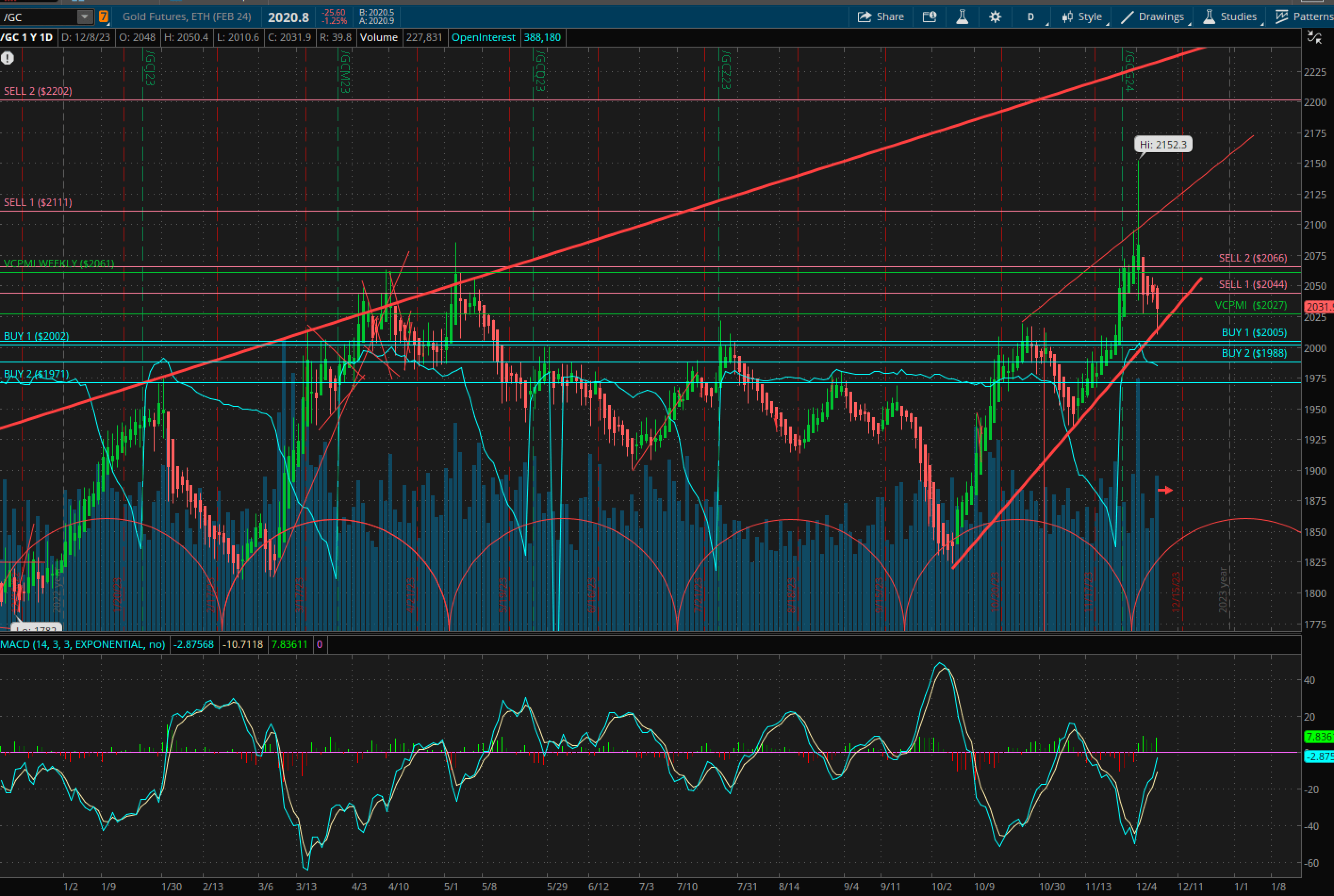Click into the /GC symbol field
The width and height of the screenshot is (1334, 896).
coord(39,16)
